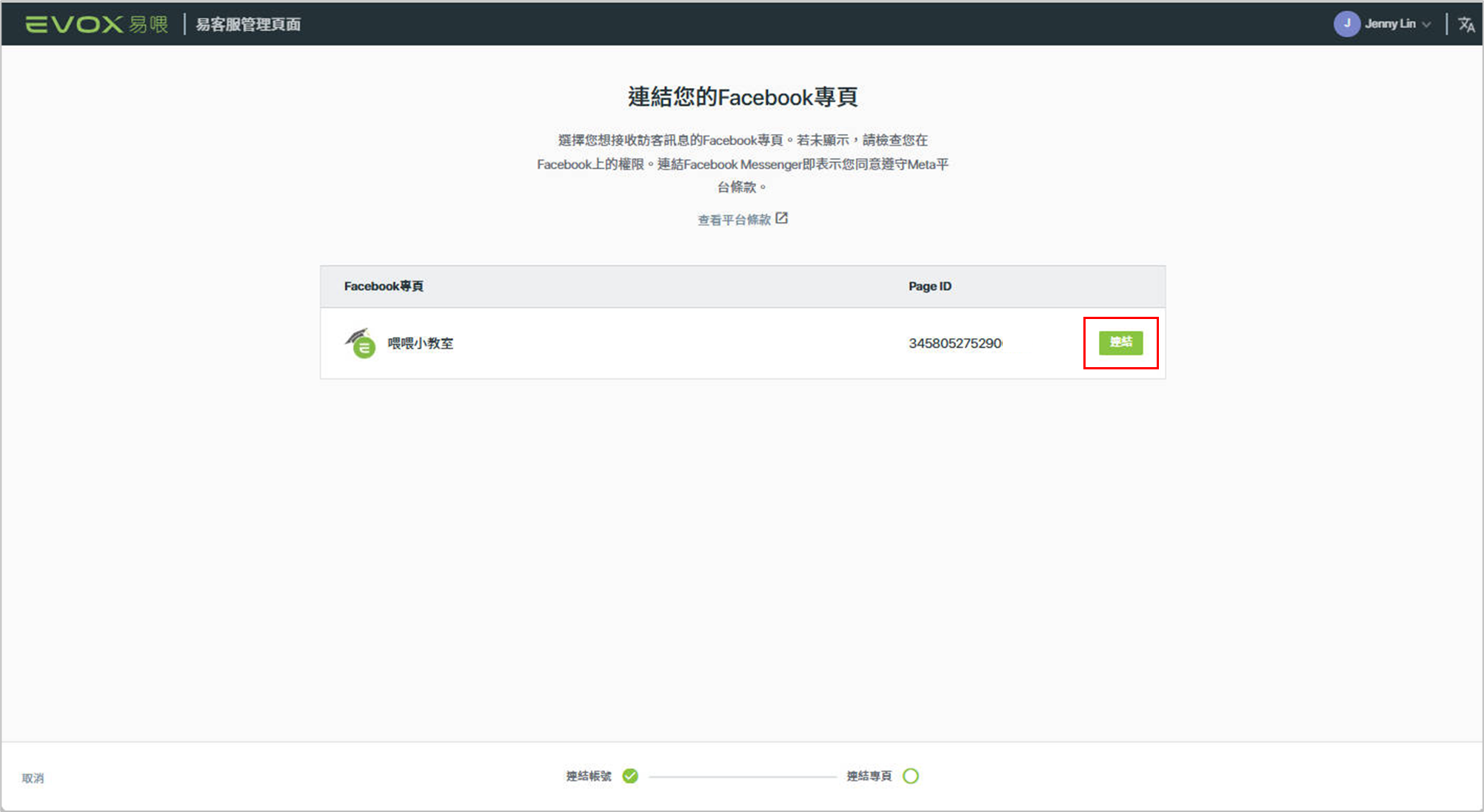Open the 查看平台條款 link

coord(734,220)
